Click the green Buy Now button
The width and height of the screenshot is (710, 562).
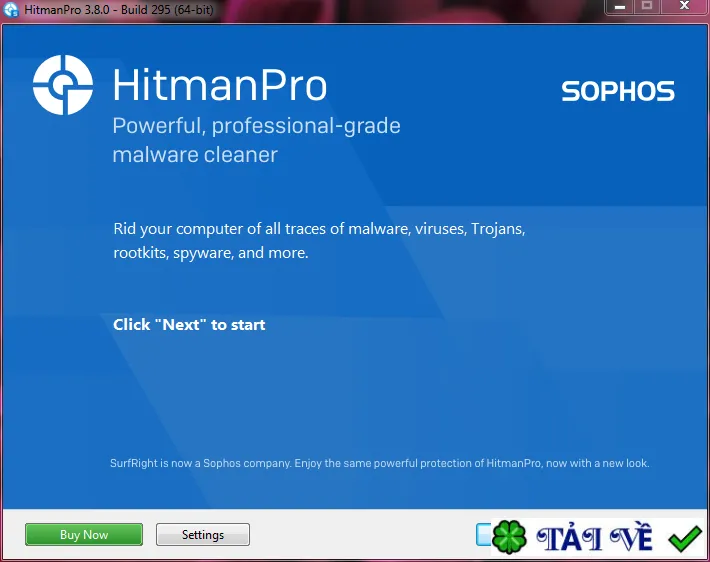point(84,535)
